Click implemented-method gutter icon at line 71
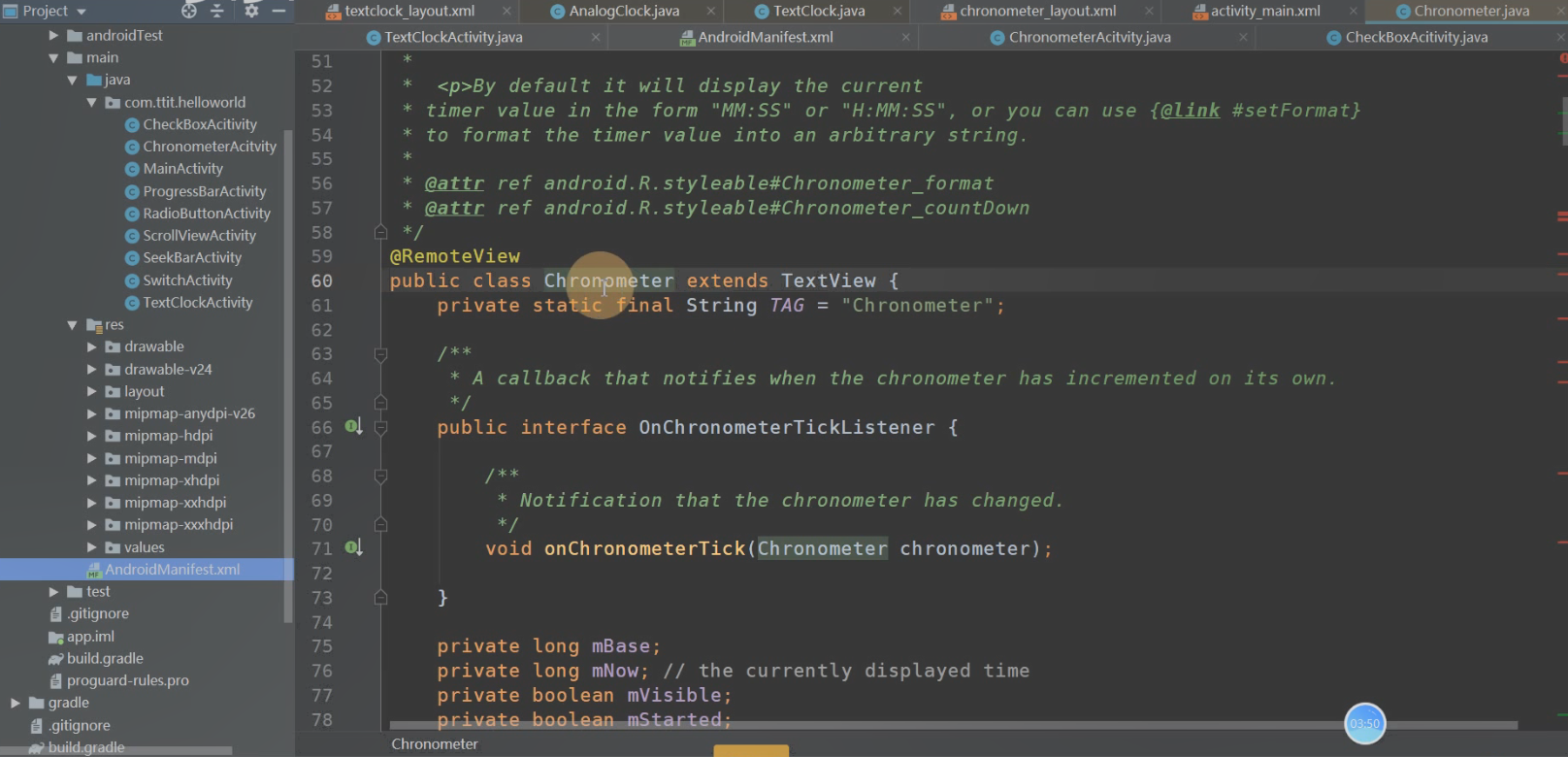 tap(354, 547)
